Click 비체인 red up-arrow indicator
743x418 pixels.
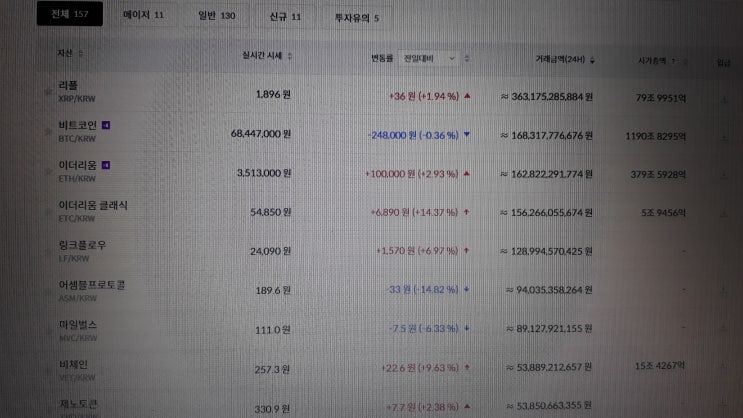pos(467,367)
